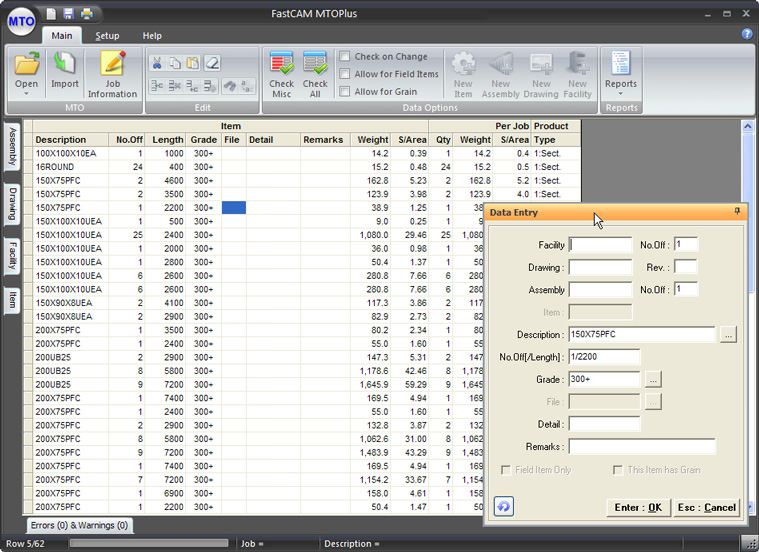Open Errors (0) & Warnings (0) tab

(79, 525)
